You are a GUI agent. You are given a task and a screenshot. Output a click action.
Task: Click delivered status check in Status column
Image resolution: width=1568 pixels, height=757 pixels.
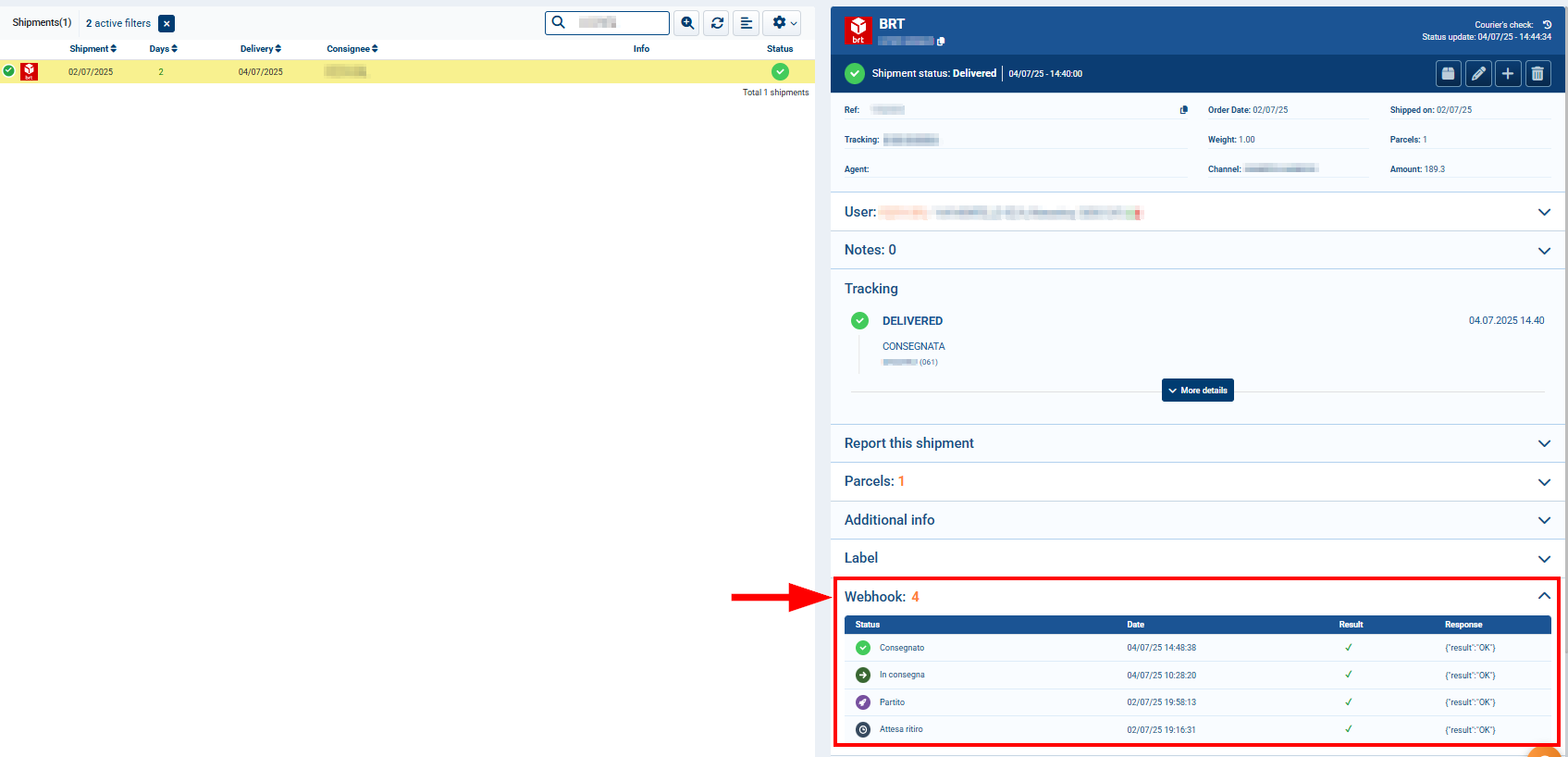pos(780,71)
